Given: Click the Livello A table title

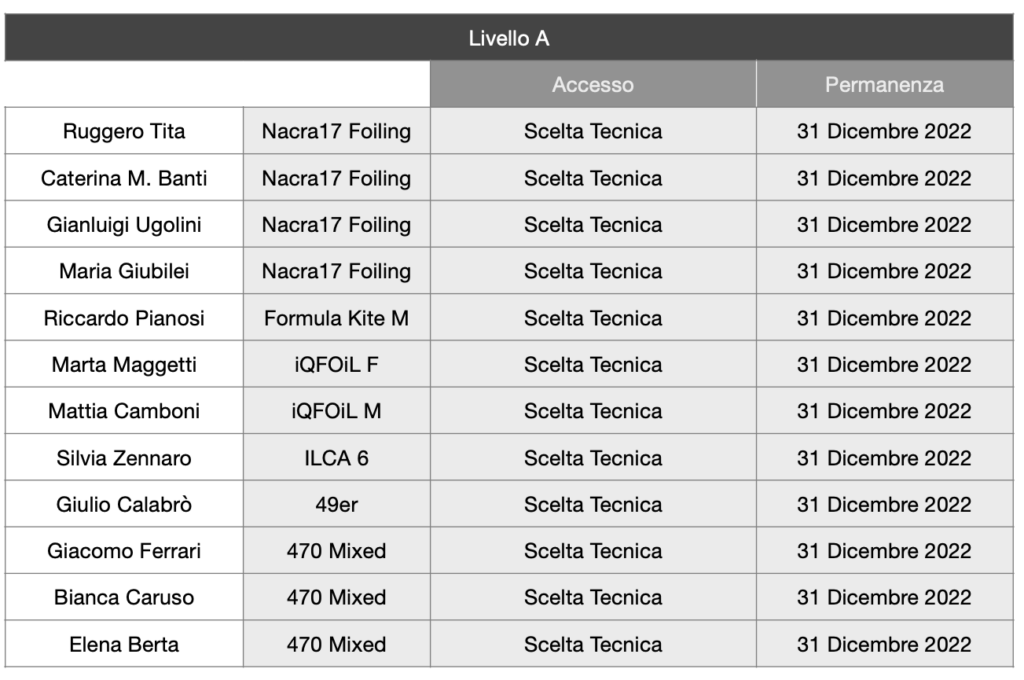Looking at the screenshot, I should point(509,39).
